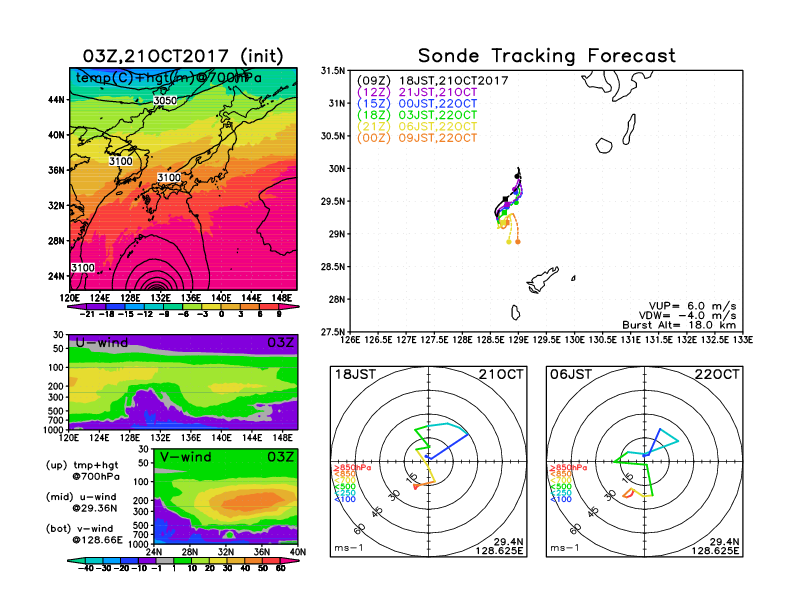Select the yellow '(21Z) 06JST,22OCT' legend entry

pos(417,126)
